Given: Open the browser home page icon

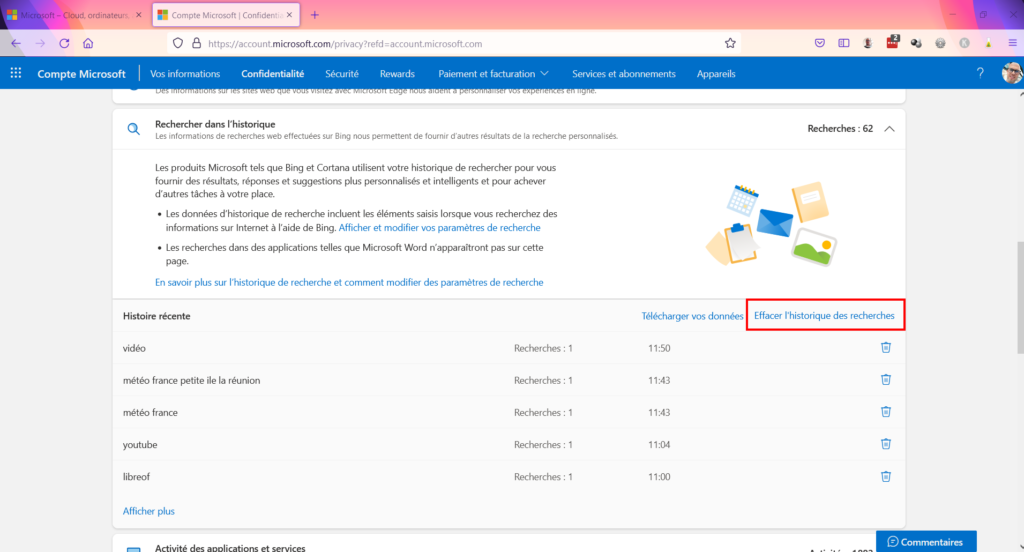Looking at the screenshot, I should pyautogui.click(x=88, y=44).
